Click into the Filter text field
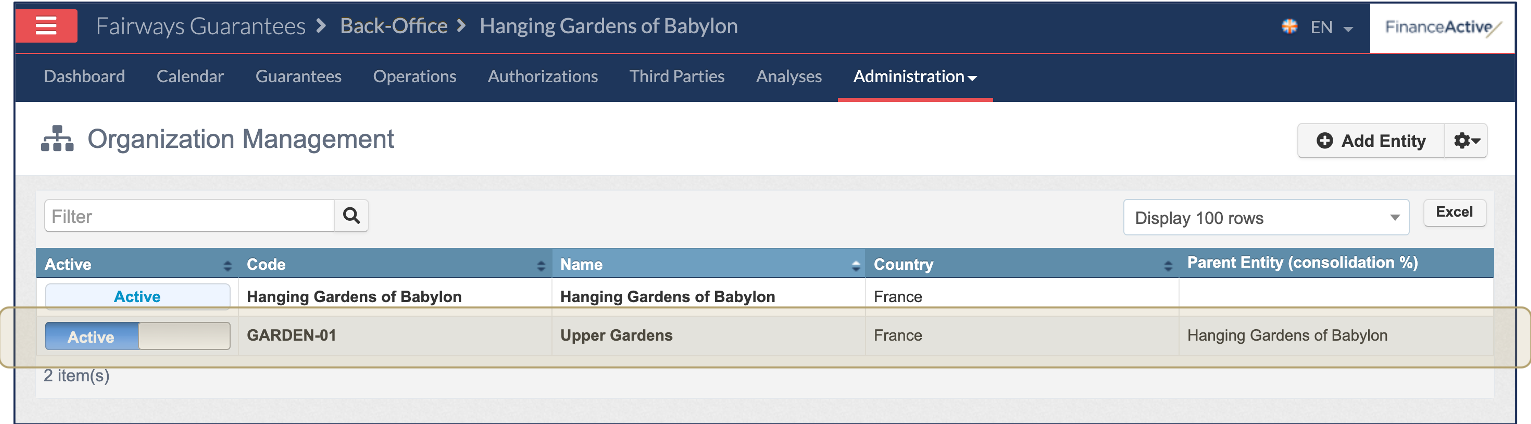This screenshot has width=1531, height=424. click(189, 216)
